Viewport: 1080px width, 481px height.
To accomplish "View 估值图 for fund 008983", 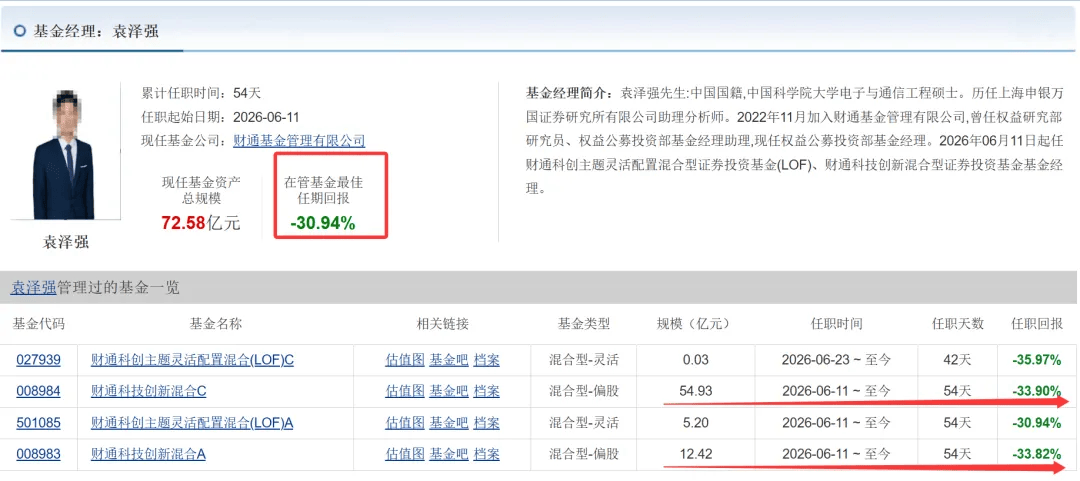I will tap(405, 455).
